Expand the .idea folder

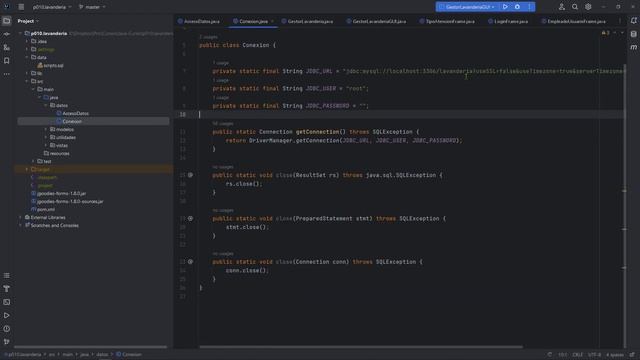pyautogui.click(x=27, y=41)
